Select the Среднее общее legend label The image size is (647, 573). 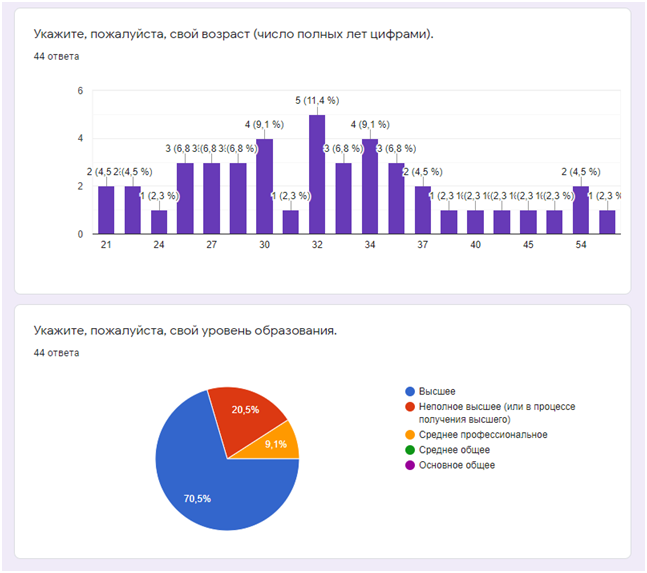point(454,450)
